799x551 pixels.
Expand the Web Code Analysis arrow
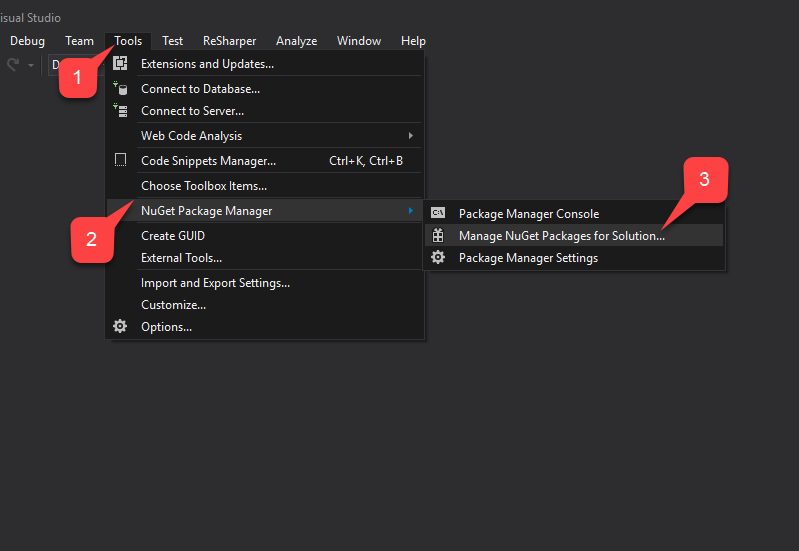pyautogui.click(x=410, y=136)
